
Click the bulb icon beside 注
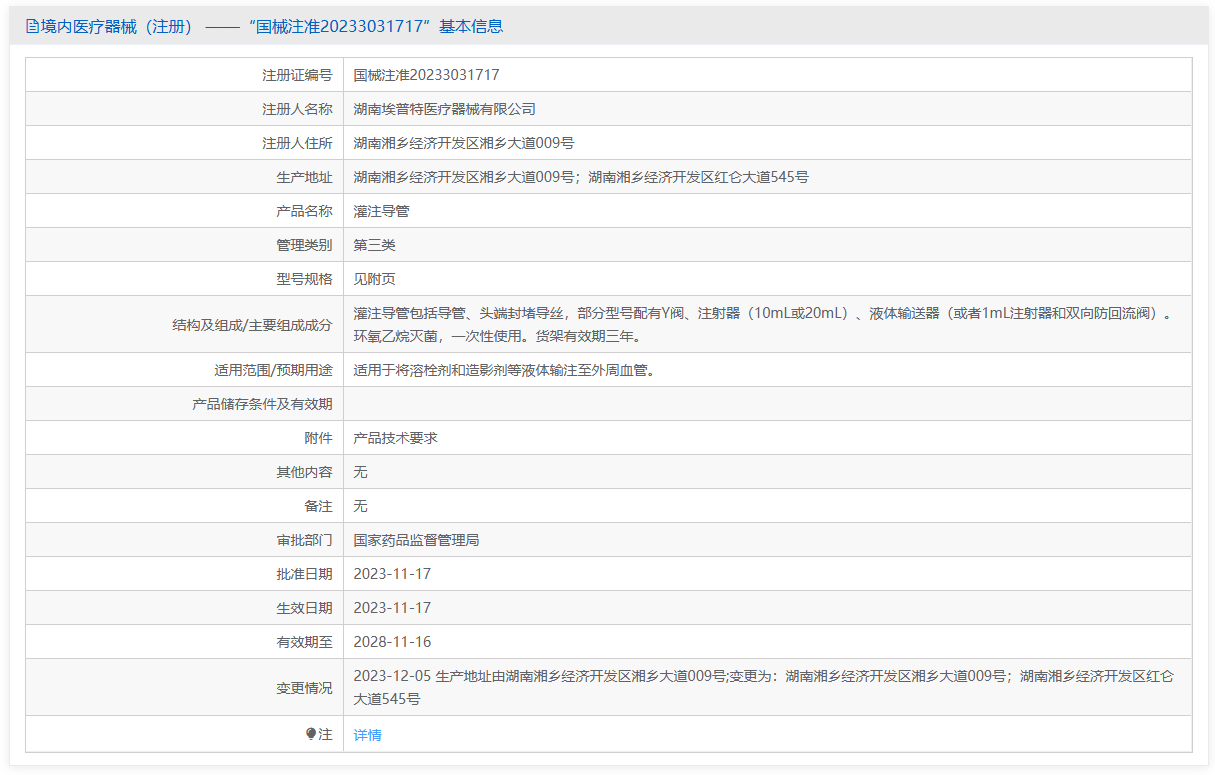311,734
